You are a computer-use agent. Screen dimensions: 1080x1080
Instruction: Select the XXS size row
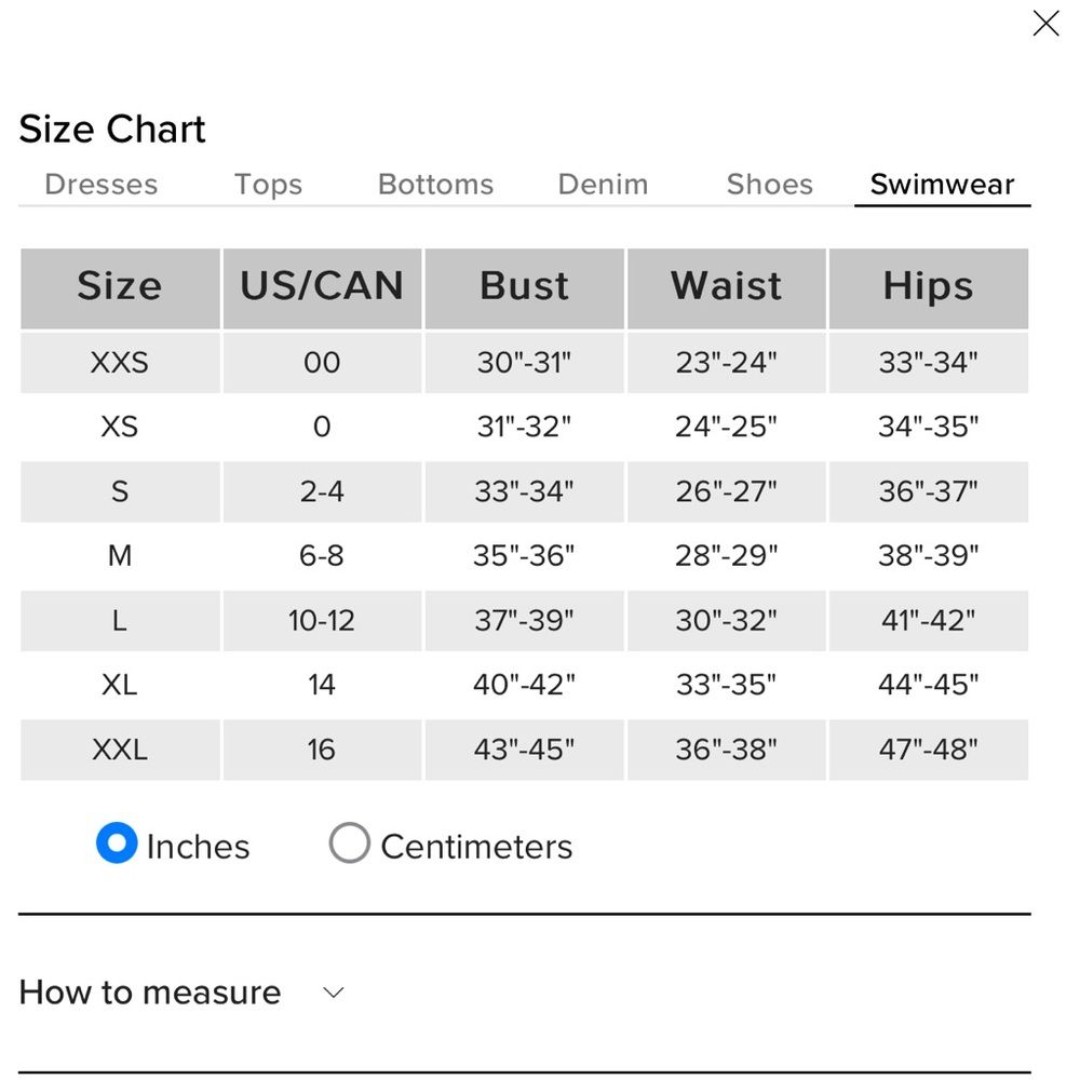(x=524, y=362)
